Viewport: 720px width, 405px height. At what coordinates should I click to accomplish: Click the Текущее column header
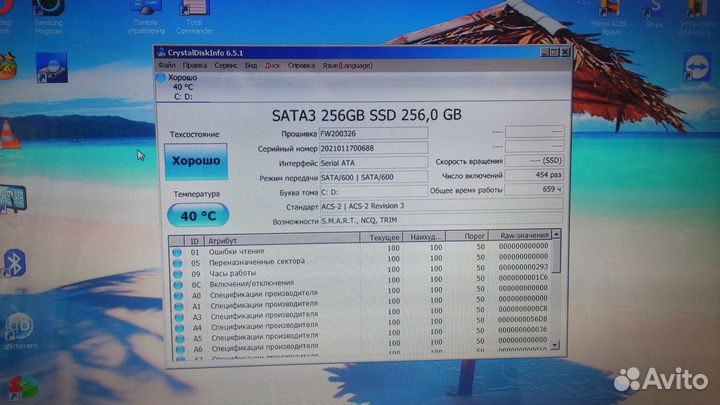[381, 237]
